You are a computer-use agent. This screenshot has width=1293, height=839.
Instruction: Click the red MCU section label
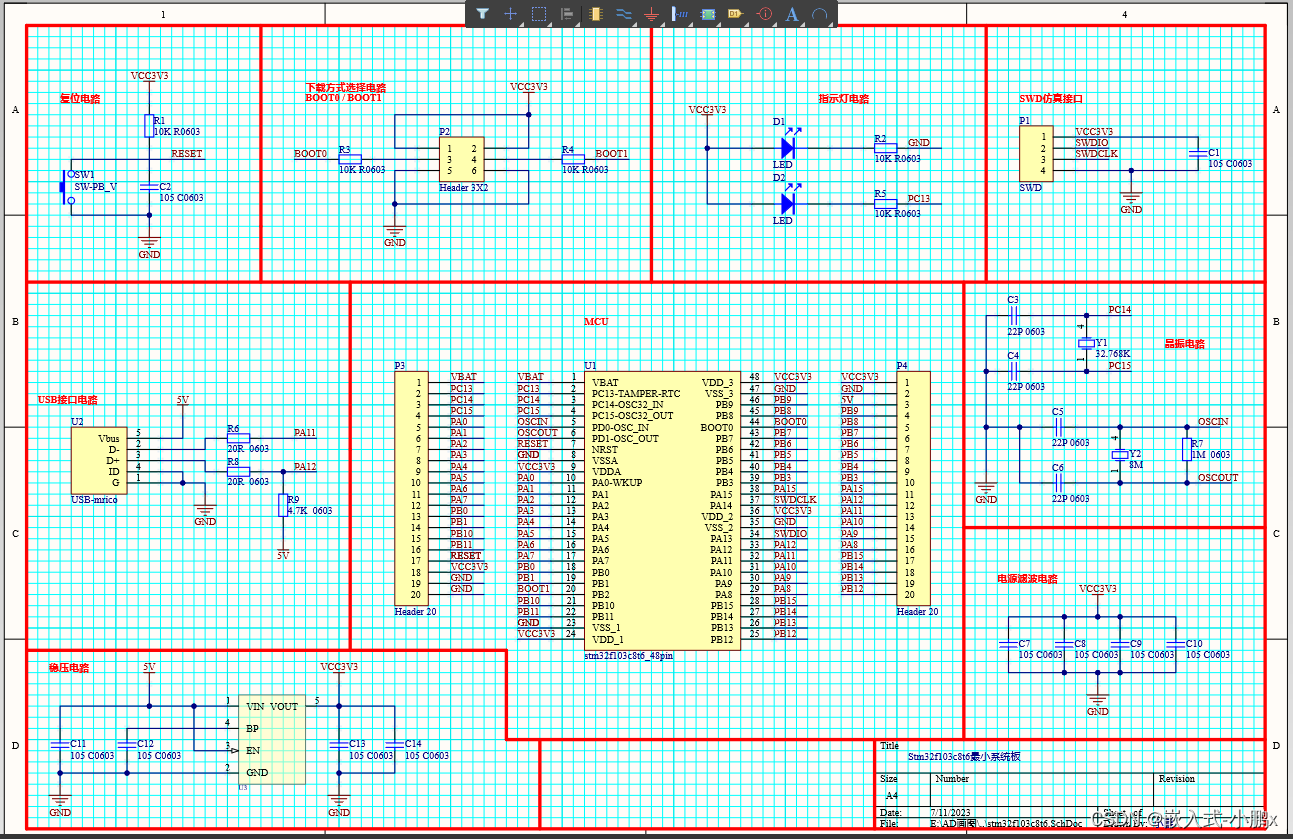596,322
